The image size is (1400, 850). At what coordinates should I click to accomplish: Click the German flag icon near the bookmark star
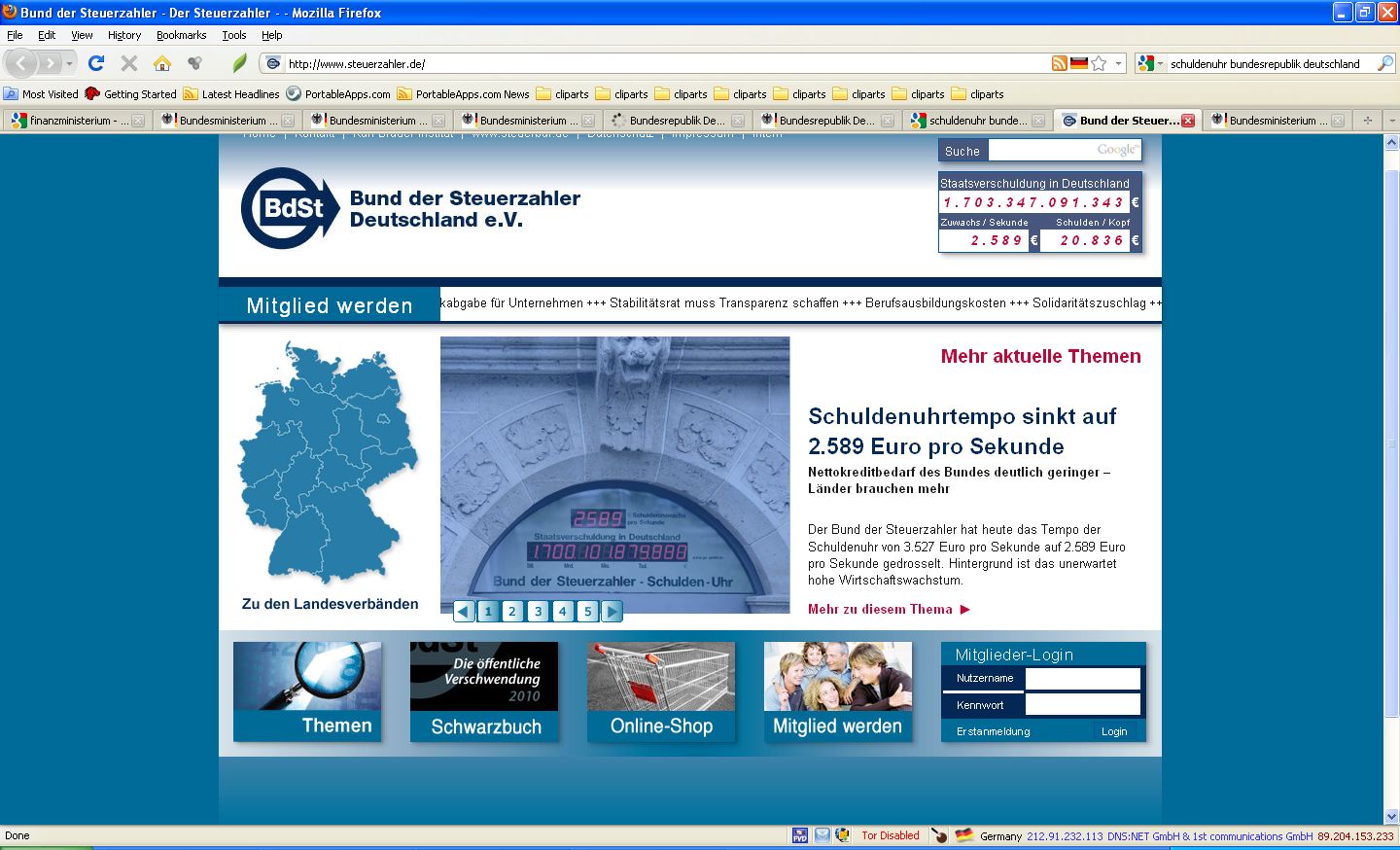1079,64
